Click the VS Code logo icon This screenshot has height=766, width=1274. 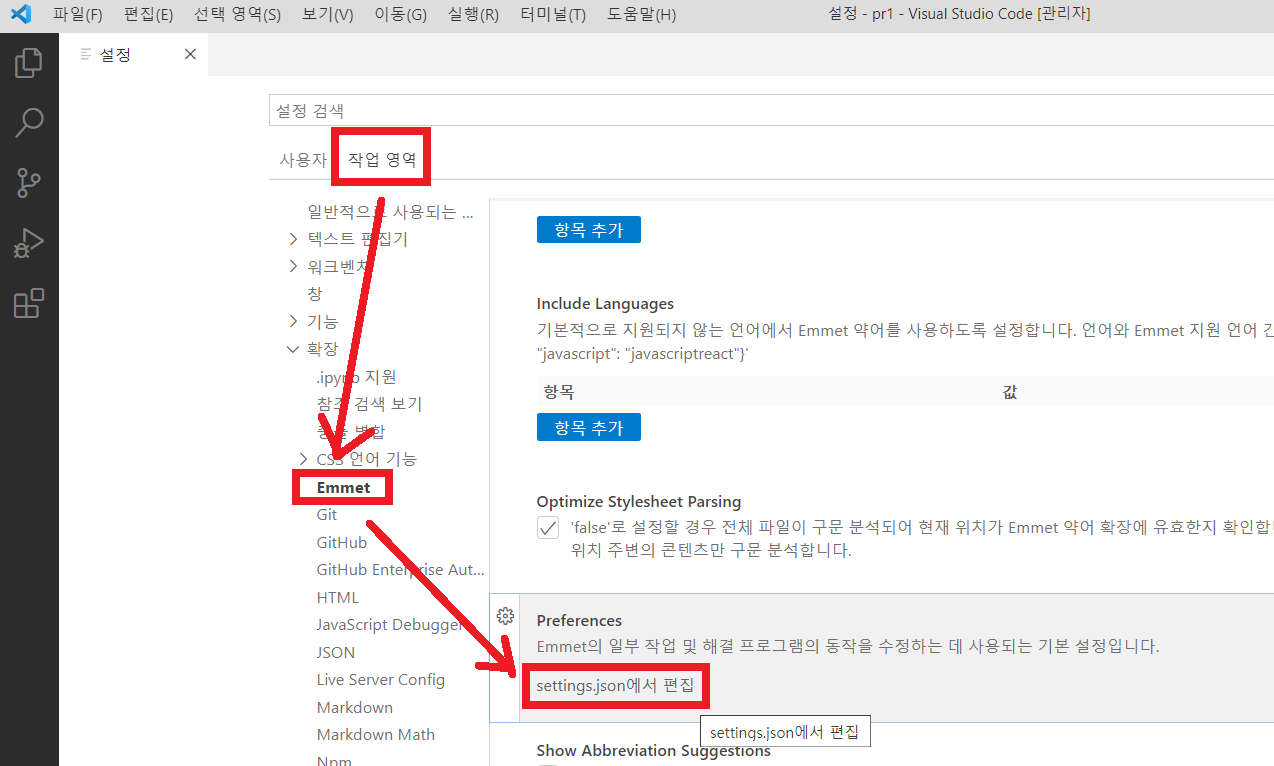coord(20,14)
